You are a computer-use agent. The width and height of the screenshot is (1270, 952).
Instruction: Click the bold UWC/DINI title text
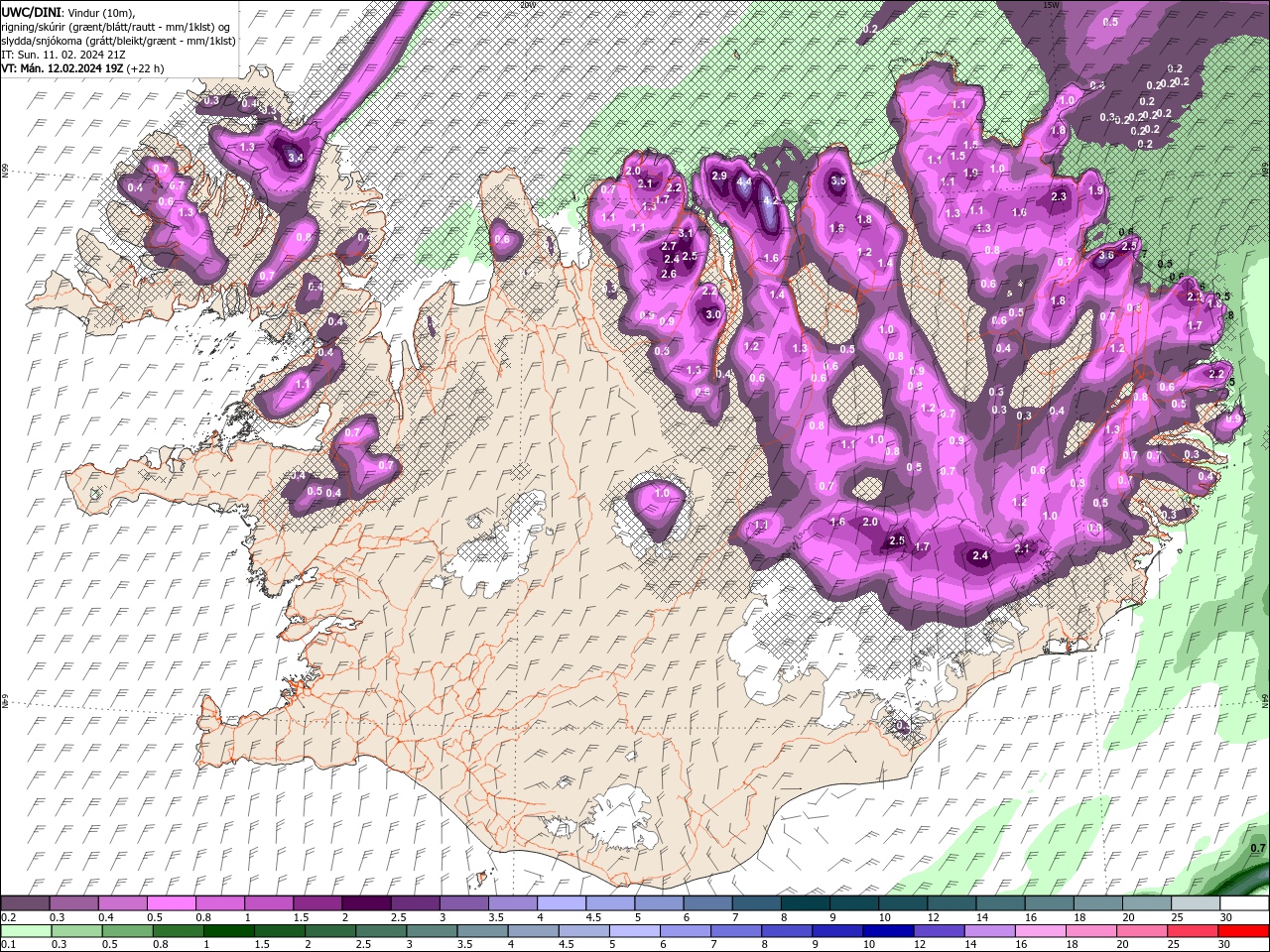(31, 12)
